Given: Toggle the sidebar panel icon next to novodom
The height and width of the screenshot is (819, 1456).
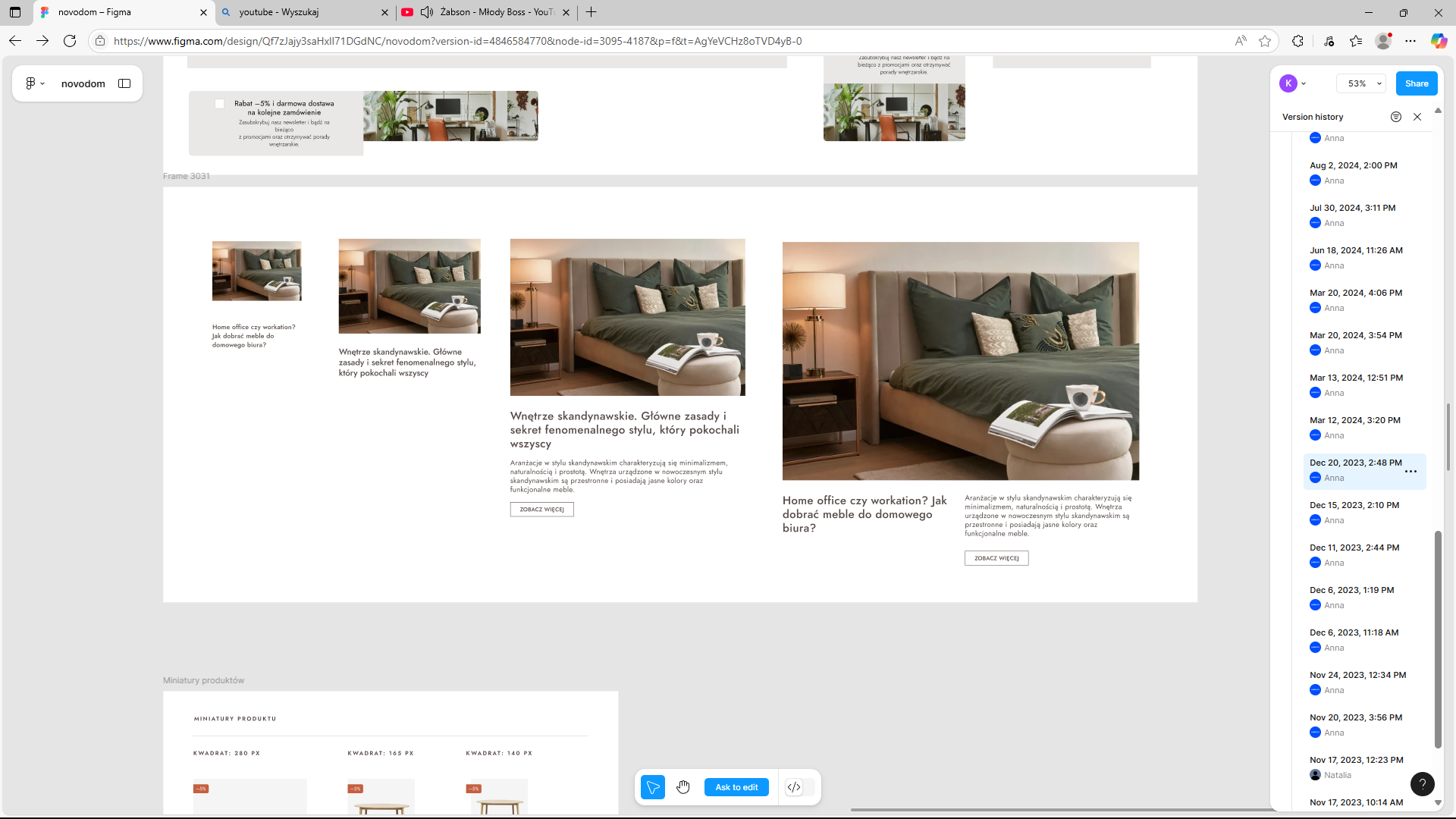Looking at the screenshot, I should 124,83.
